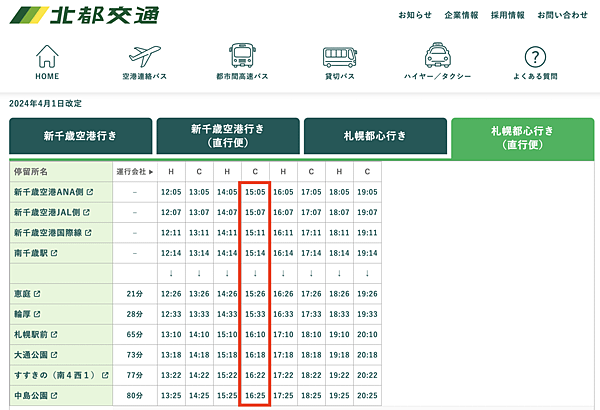Open external link icon beside 恵庭
600x410 pixels.
pos(37,294)
